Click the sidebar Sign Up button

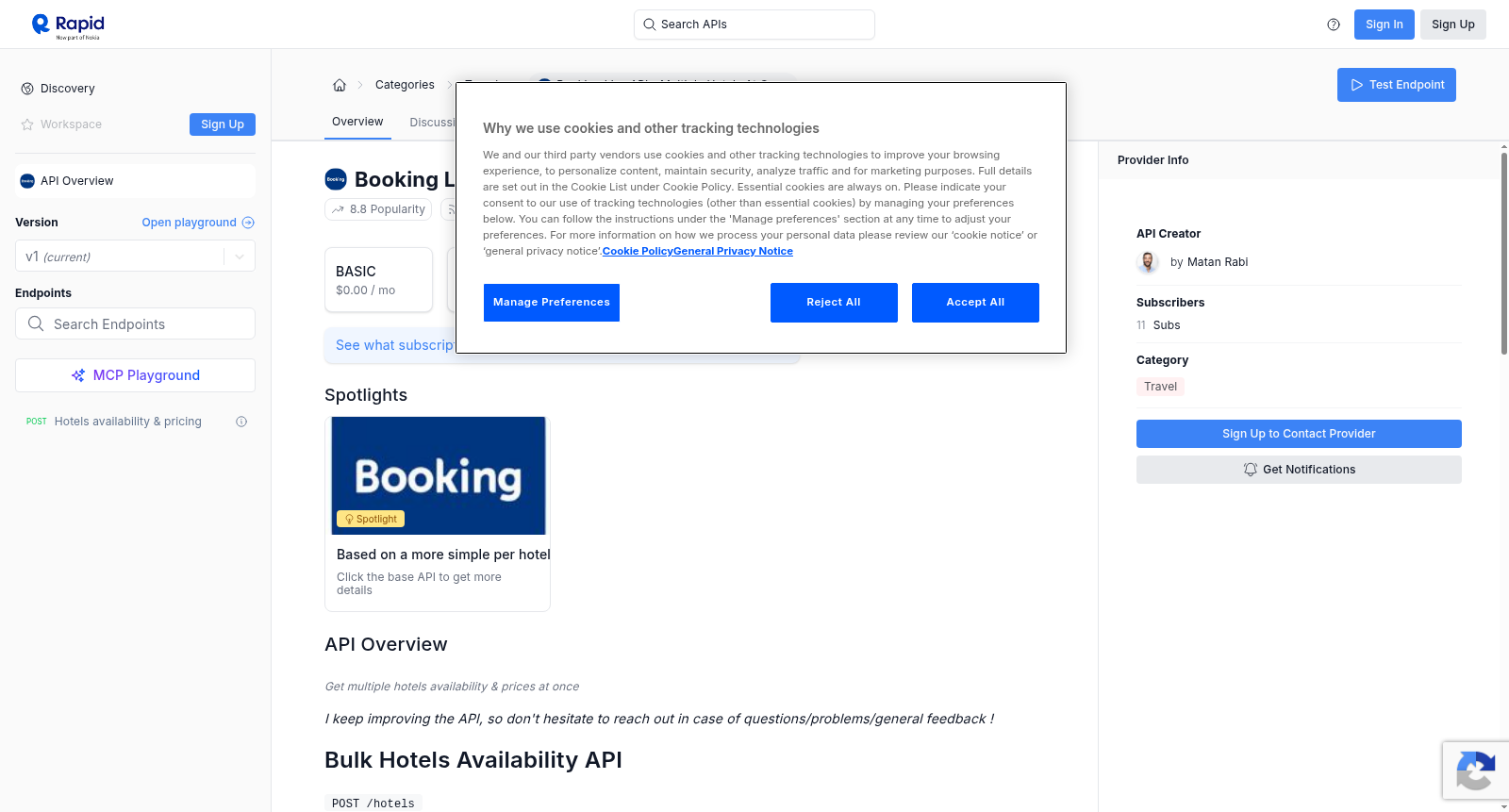[223, 124]
